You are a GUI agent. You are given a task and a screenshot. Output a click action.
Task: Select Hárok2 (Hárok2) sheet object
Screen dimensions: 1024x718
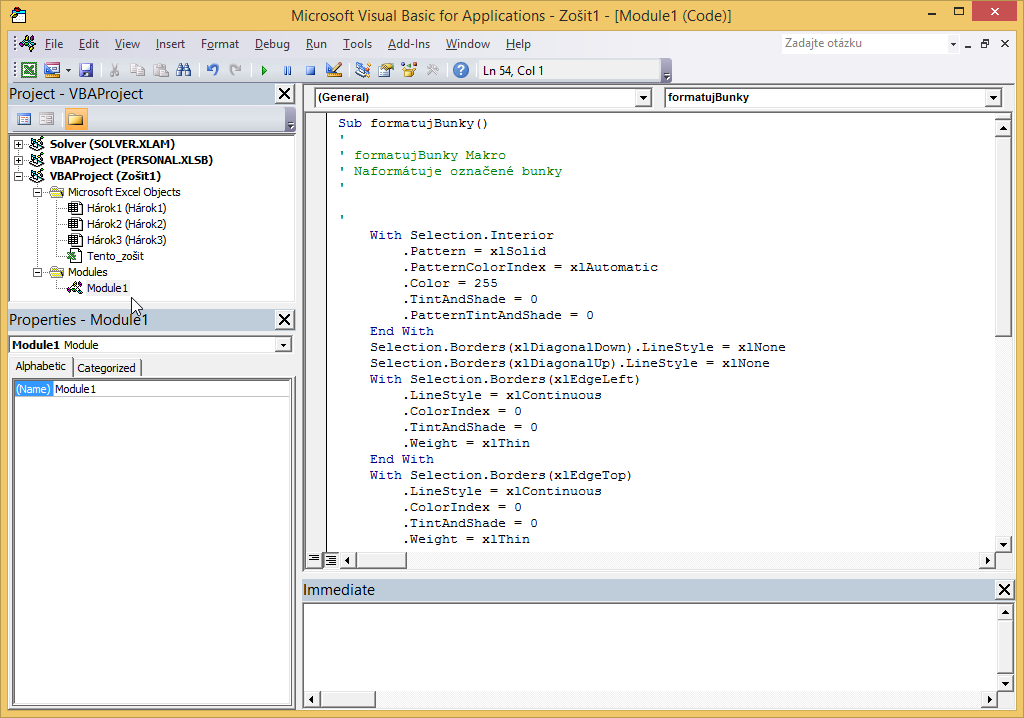(126, 224)
